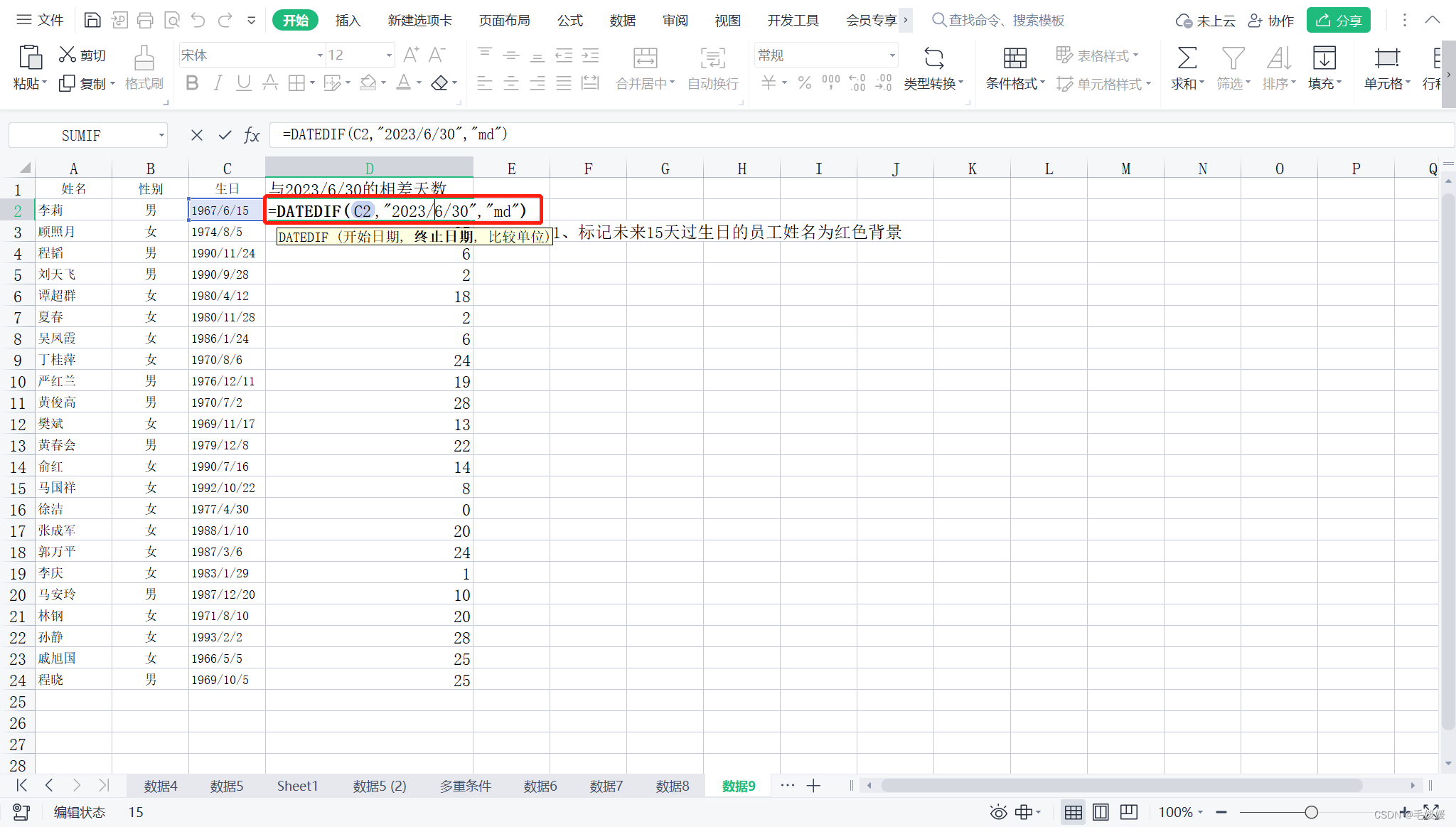Switch to the 数据8 sheet tab
The width and height of the screenshot is (1456, 827).
point(672,786)
